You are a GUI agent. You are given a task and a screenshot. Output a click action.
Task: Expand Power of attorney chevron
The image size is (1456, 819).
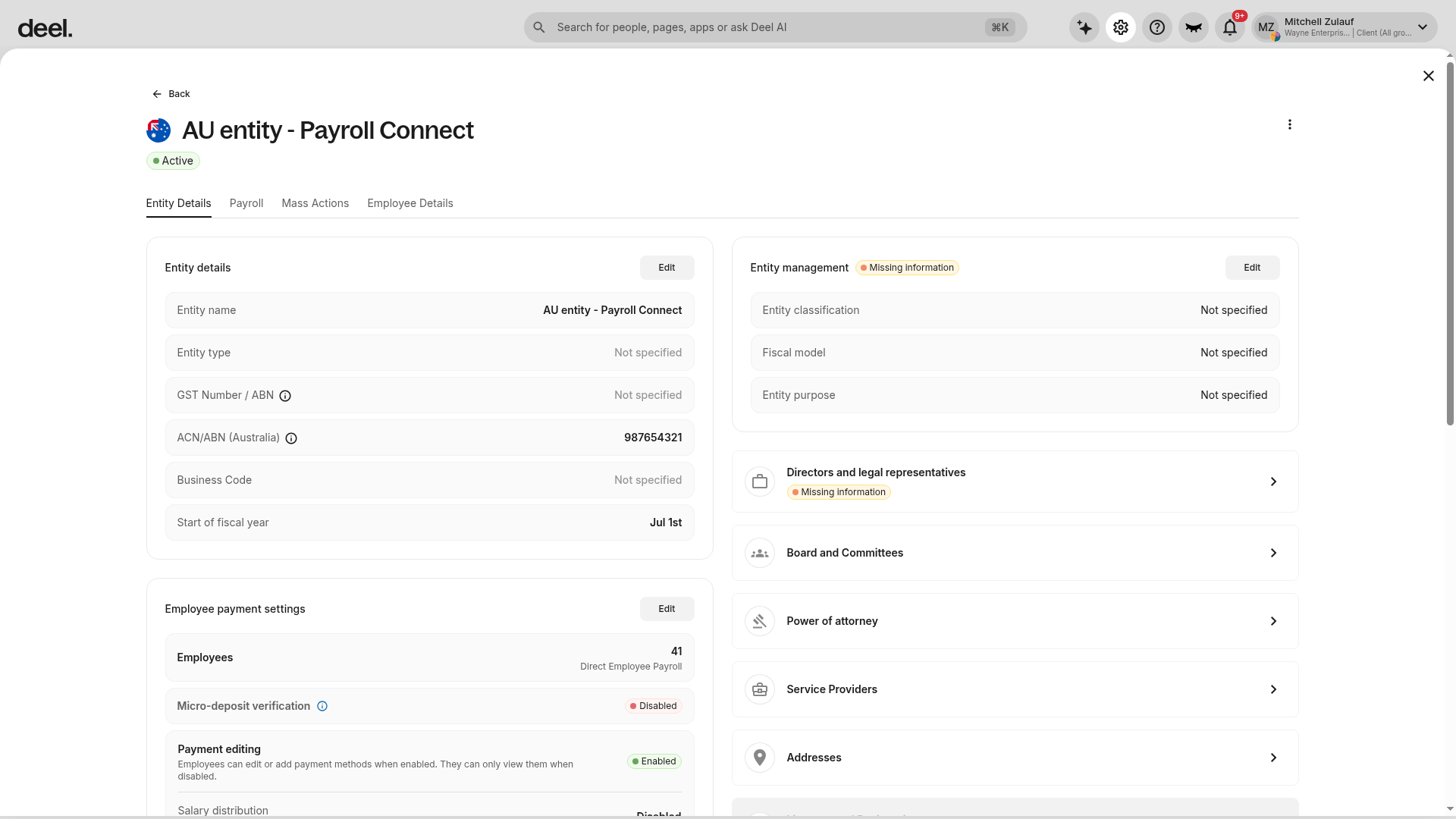pyautogui.click(x=1274, y=621)
